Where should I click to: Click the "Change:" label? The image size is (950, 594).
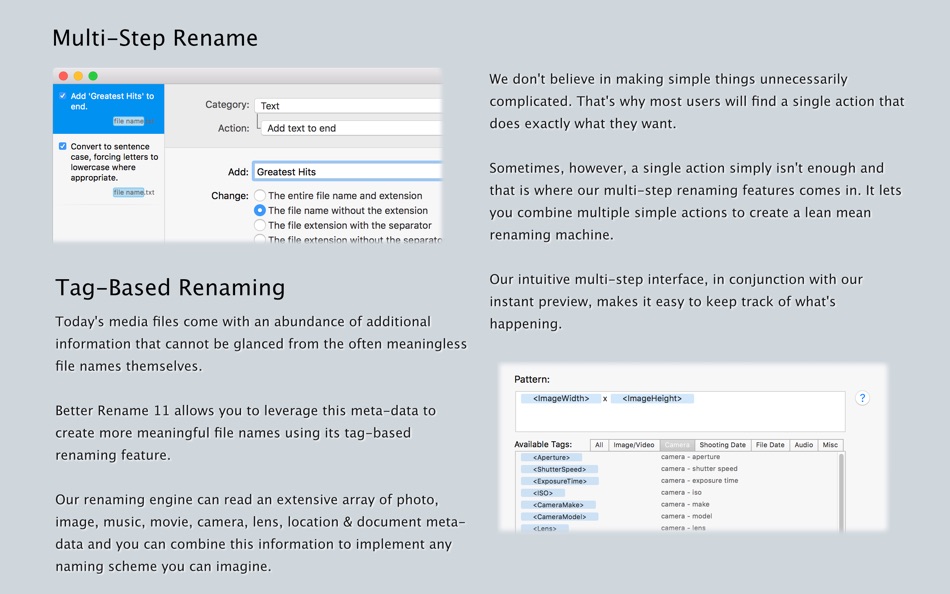[x=230, y=196]
